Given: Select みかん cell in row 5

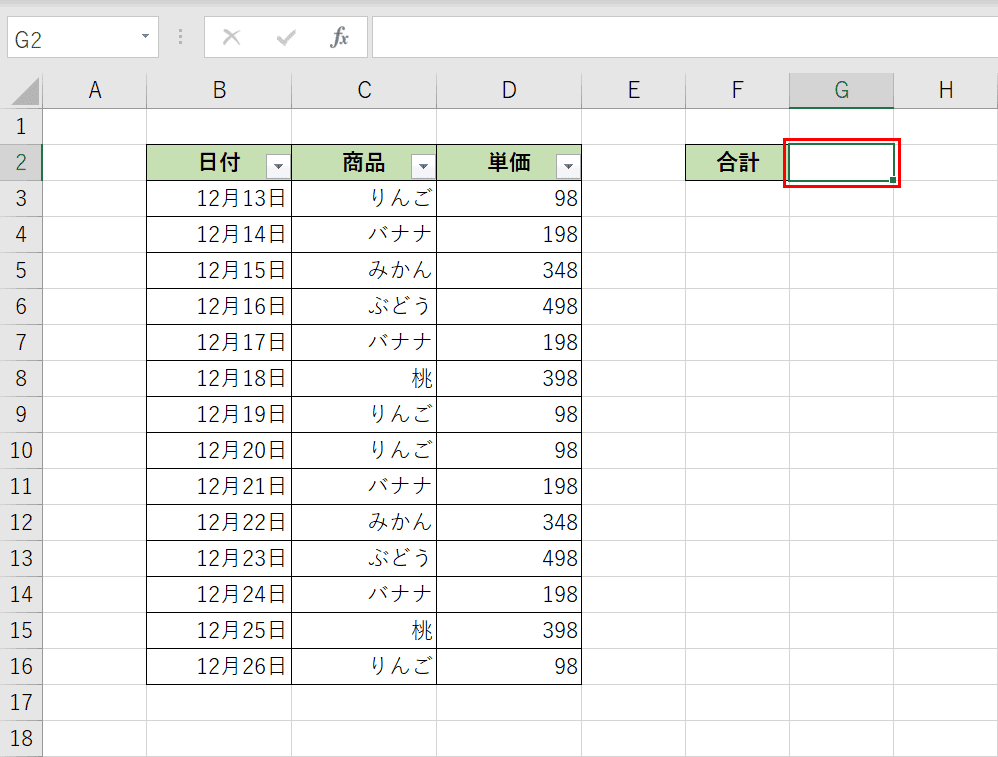Looking at the screenshot, I should [x=364, y=271].
